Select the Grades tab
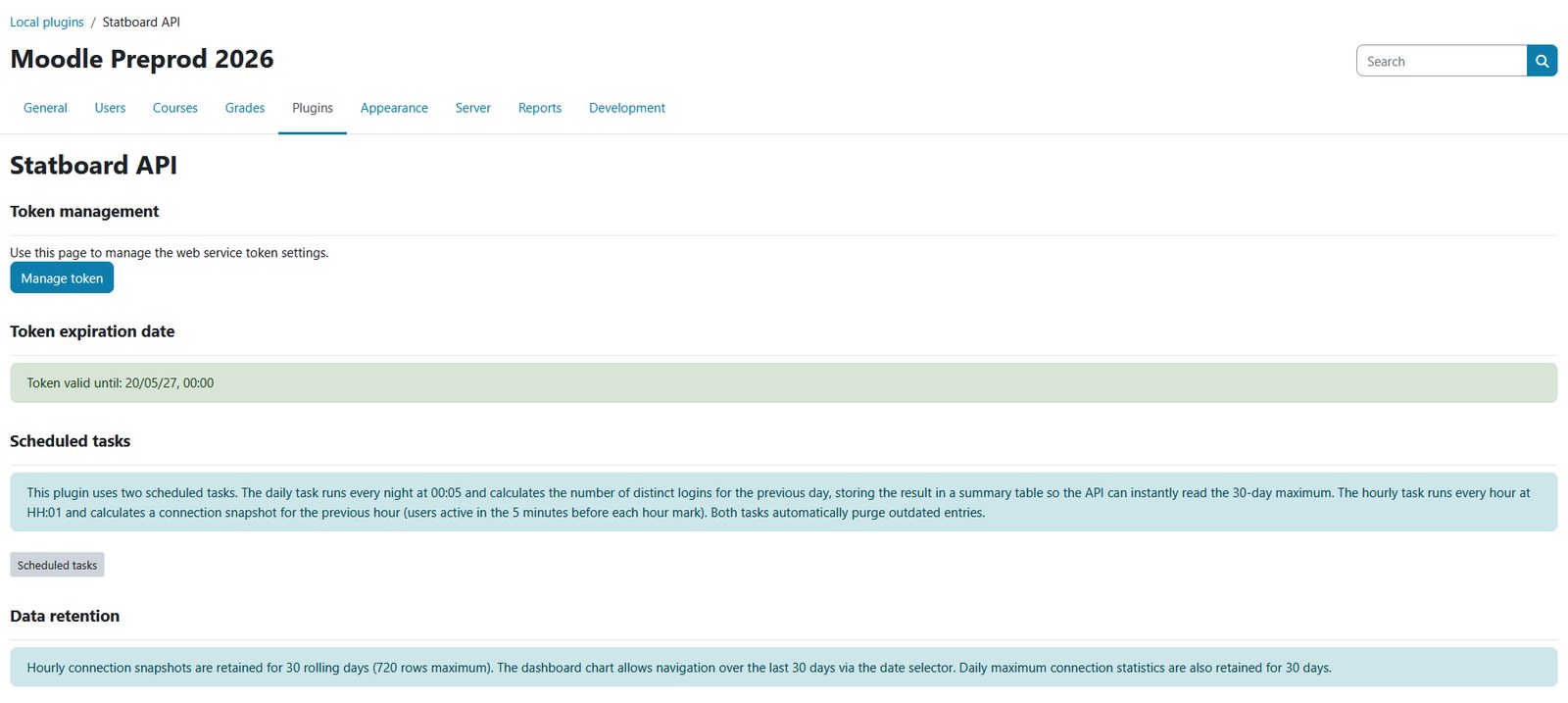Viewport: 1568px width, 703px height. (245, 108)
